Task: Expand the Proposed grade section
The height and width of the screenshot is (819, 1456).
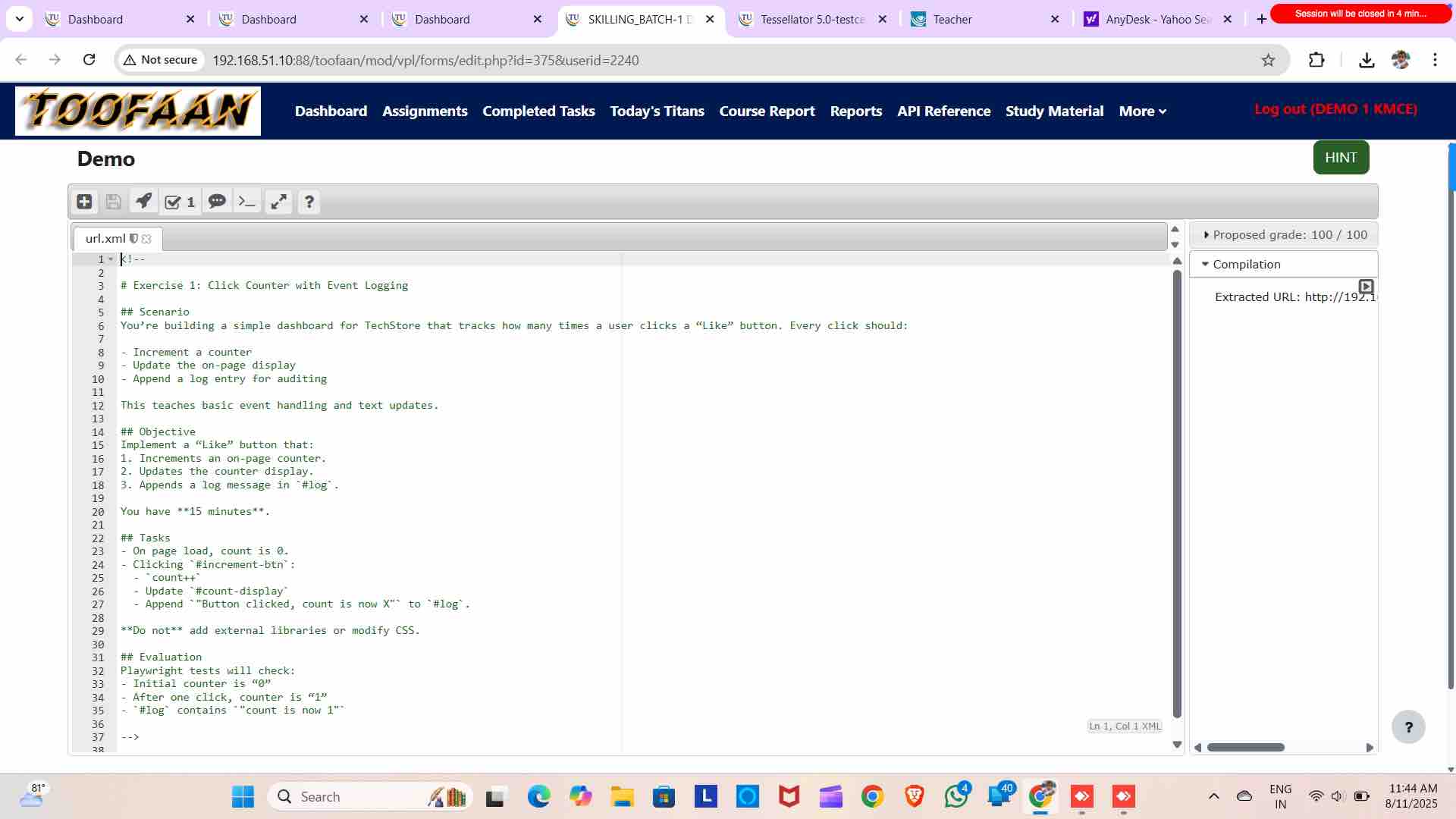Action: (1207, 235)
